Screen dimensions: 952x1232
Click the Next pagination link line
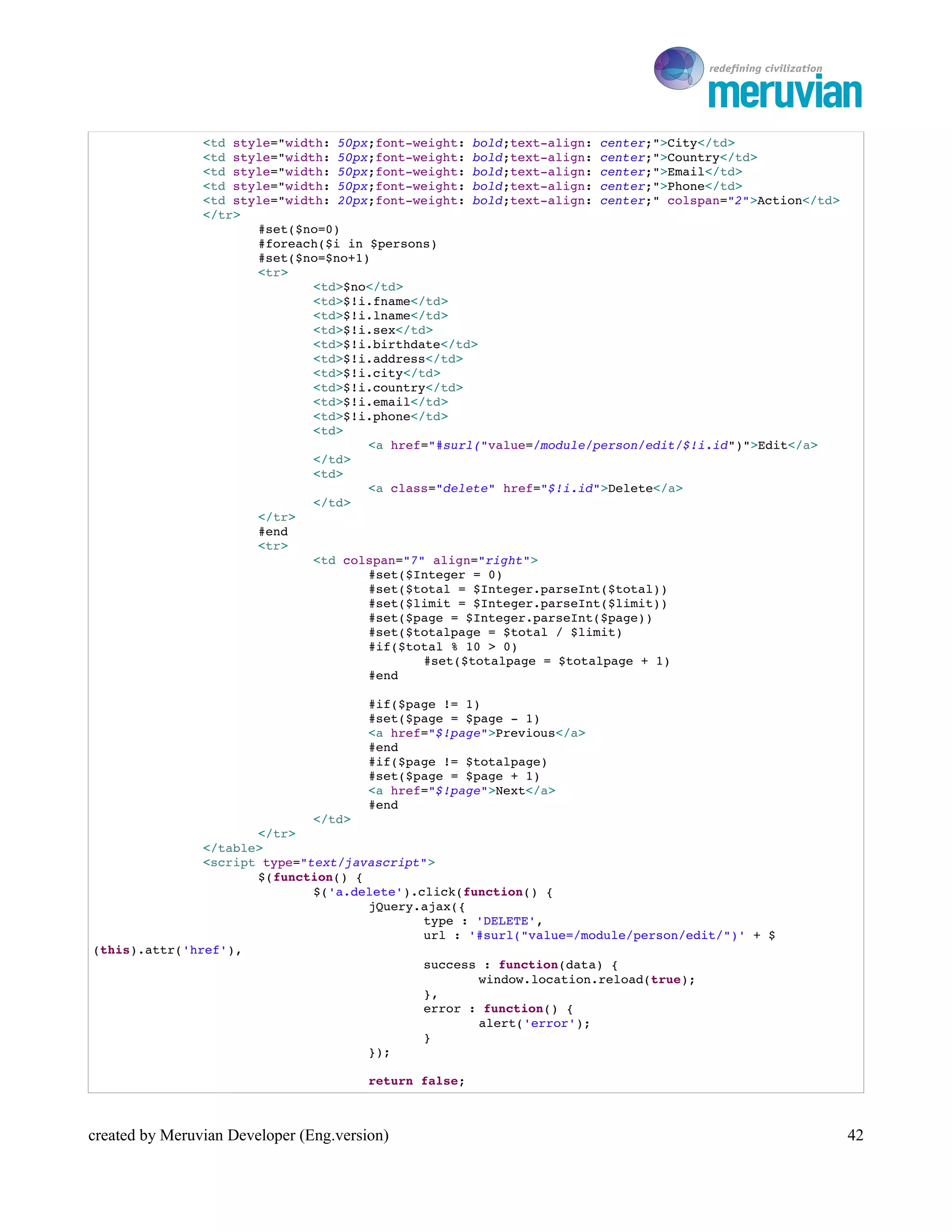[x=461, y=790]
